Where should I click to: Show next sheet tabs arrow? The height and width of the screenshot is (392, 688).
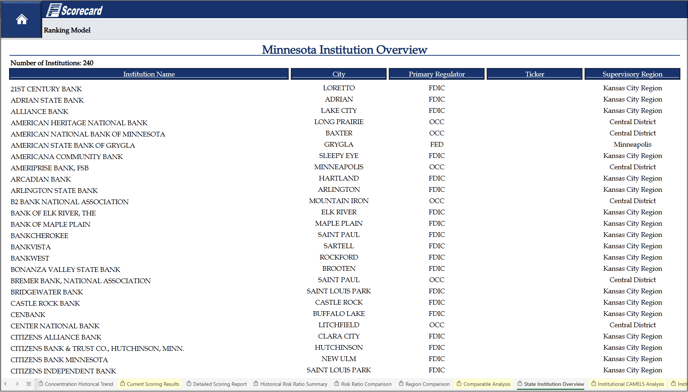(x=17, y=384)
